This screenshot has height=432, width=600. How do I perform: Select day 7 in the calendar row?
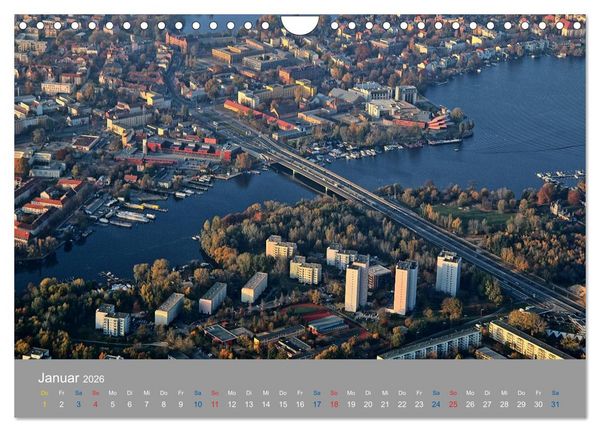(x=147, y=404)
